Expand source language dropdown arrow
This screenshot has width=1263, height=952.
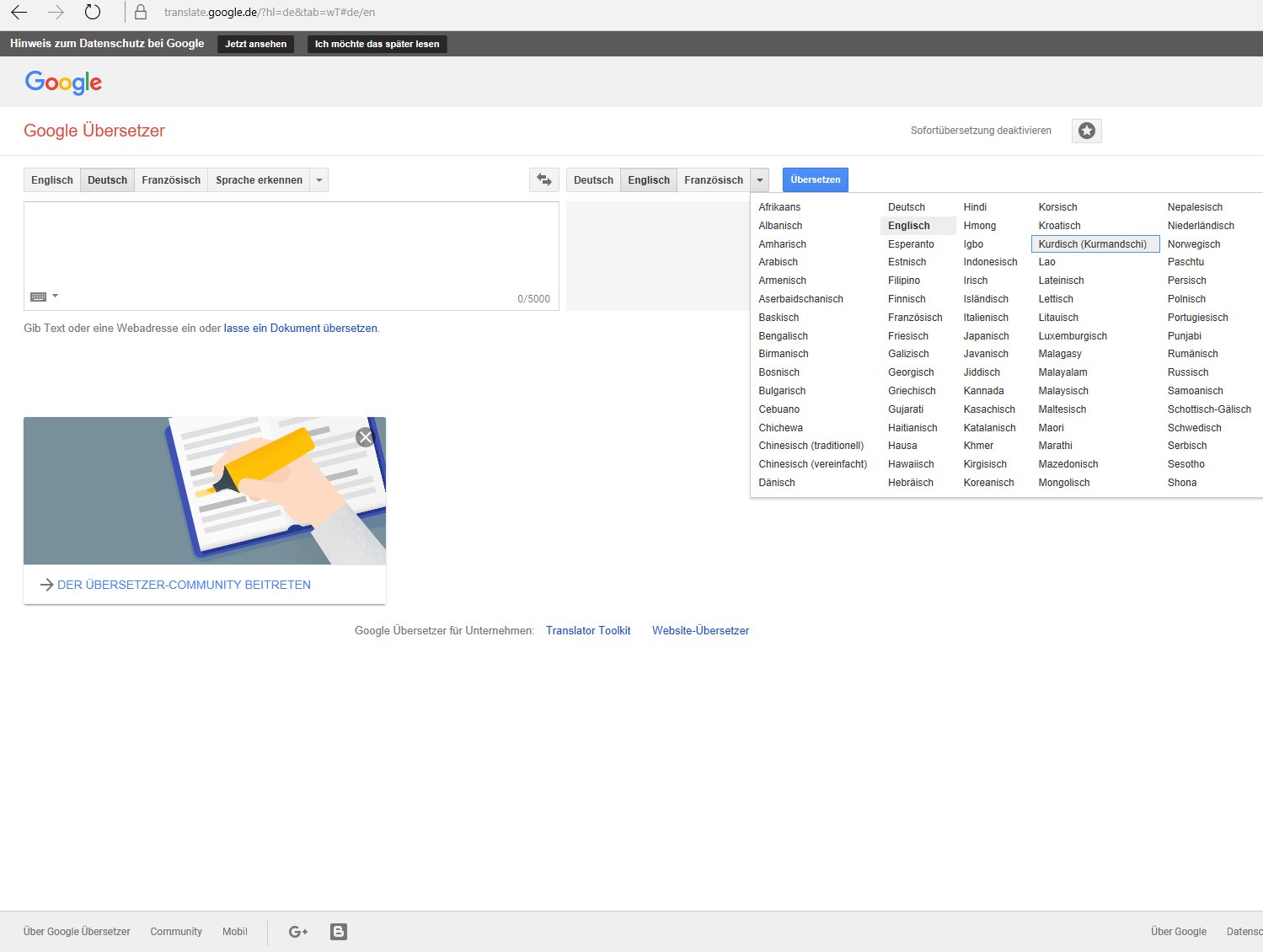[319, 180]
